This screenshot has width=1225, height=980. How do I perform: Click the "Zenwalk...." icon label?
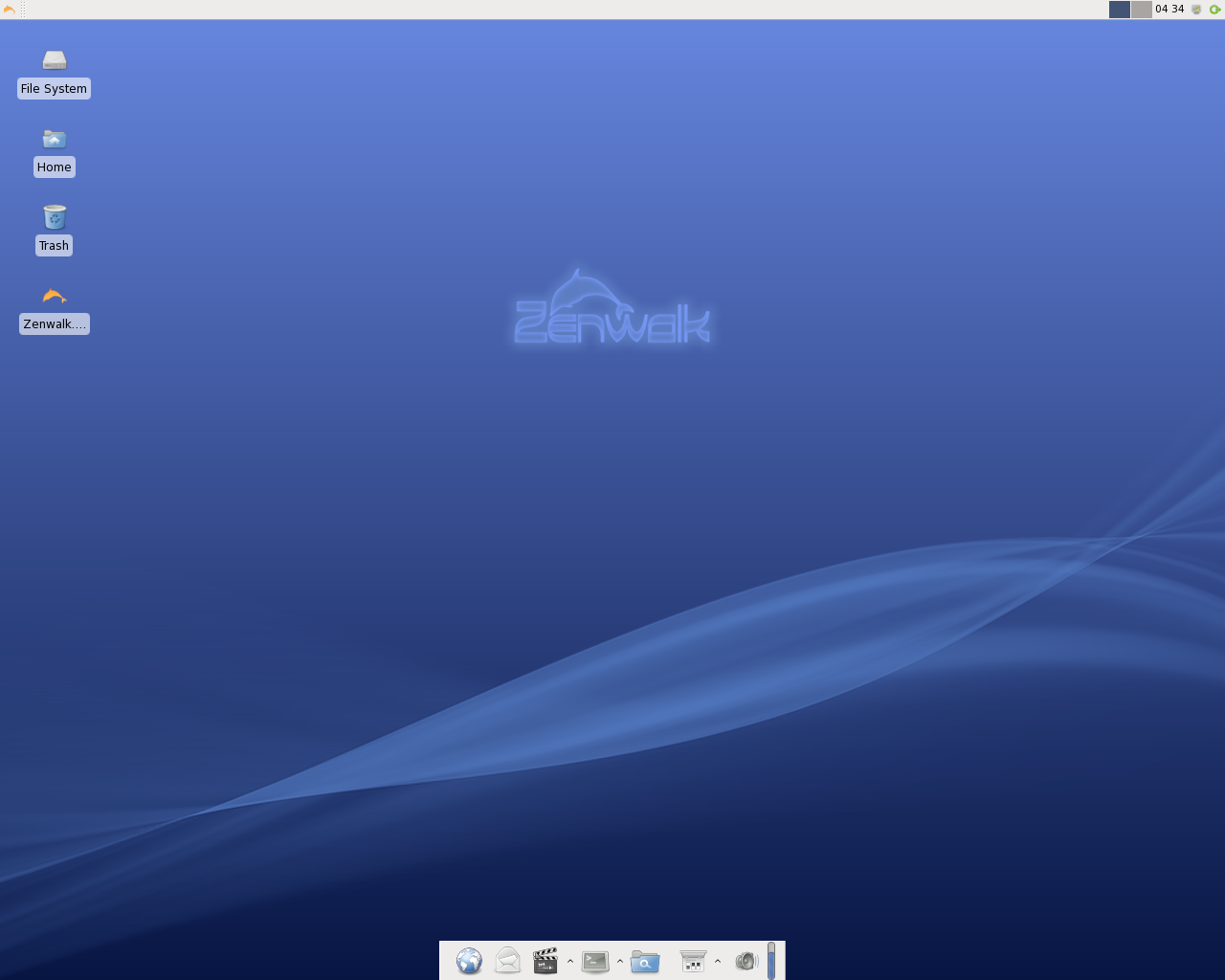[x=55, y=324]
